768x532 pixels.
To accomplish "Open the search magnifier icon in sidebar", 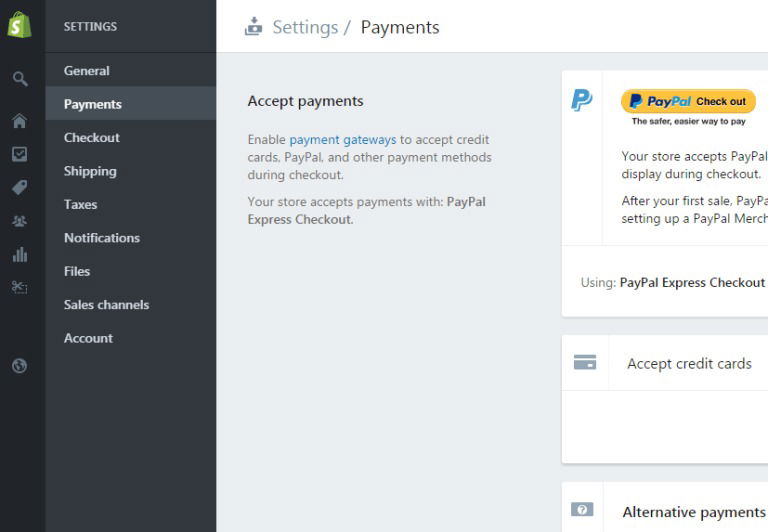I will click(x=20, y=78).
